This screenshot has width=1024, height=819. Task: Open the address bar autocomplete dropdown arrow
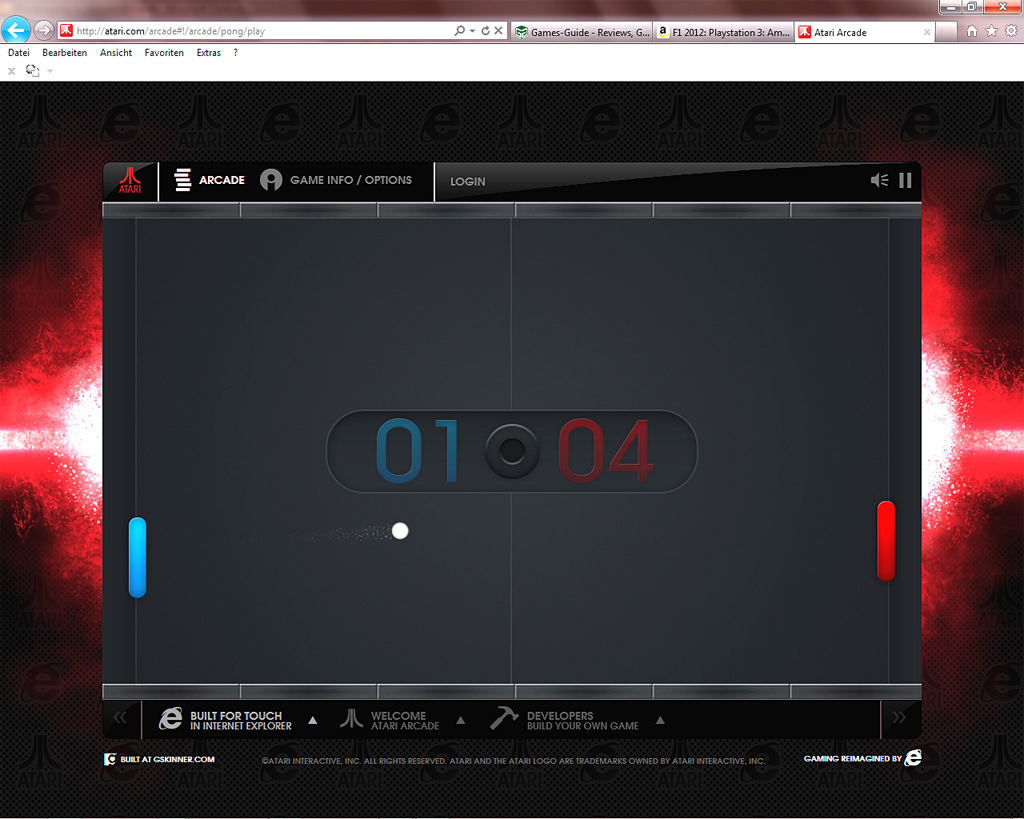[472, 31]
